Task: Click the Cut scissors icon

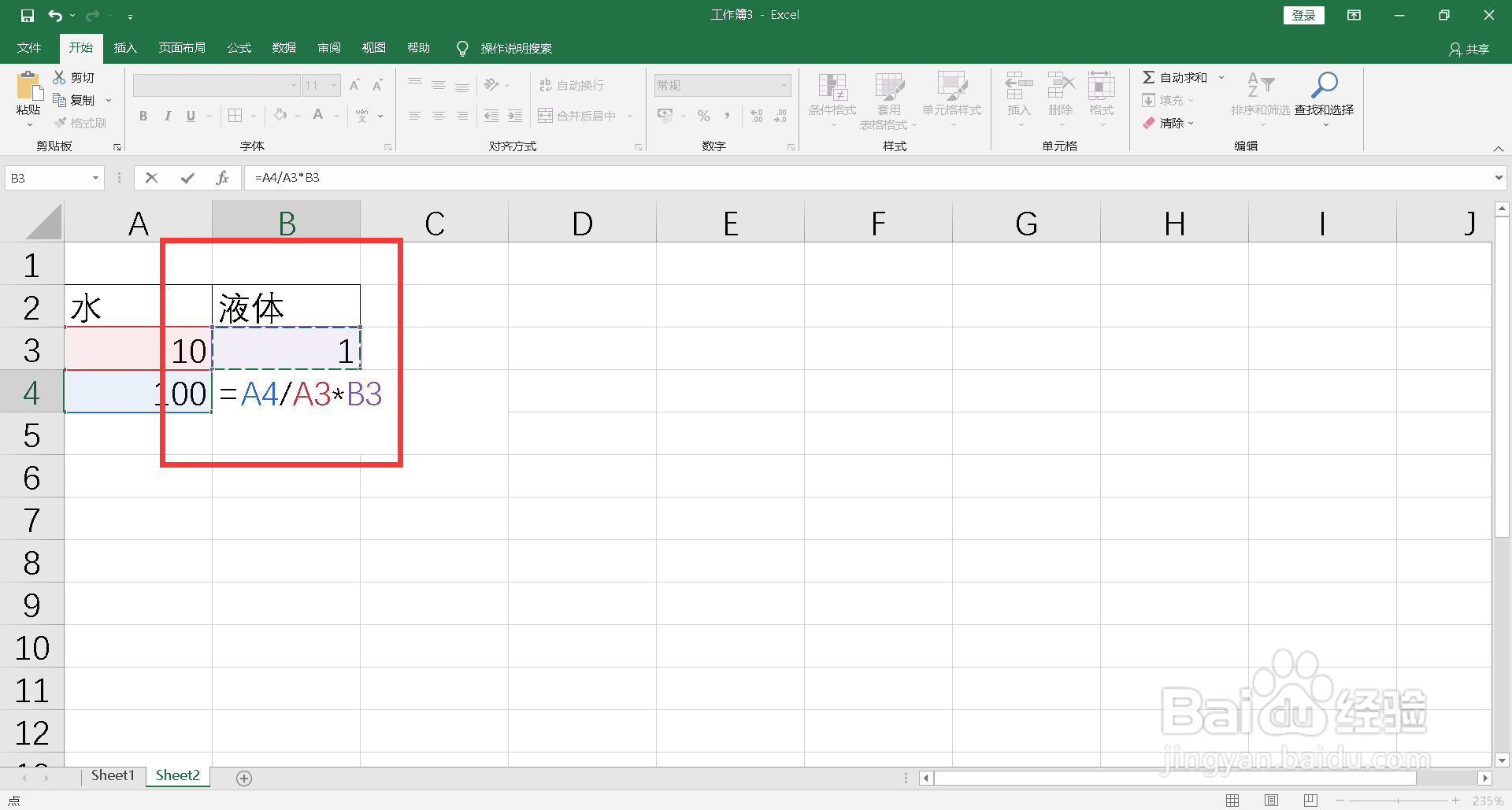Action: [59, 77]
